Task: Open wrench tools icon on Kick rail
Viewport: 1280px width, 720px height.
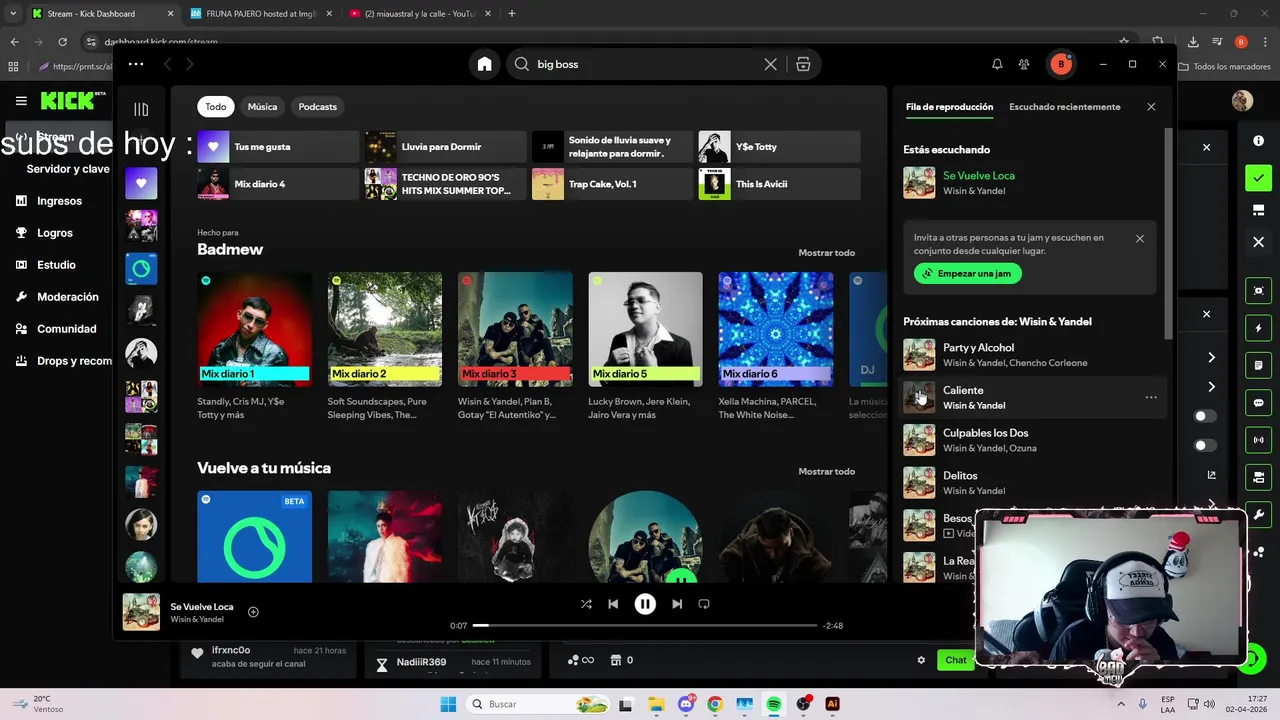Action: (1258, 516)
